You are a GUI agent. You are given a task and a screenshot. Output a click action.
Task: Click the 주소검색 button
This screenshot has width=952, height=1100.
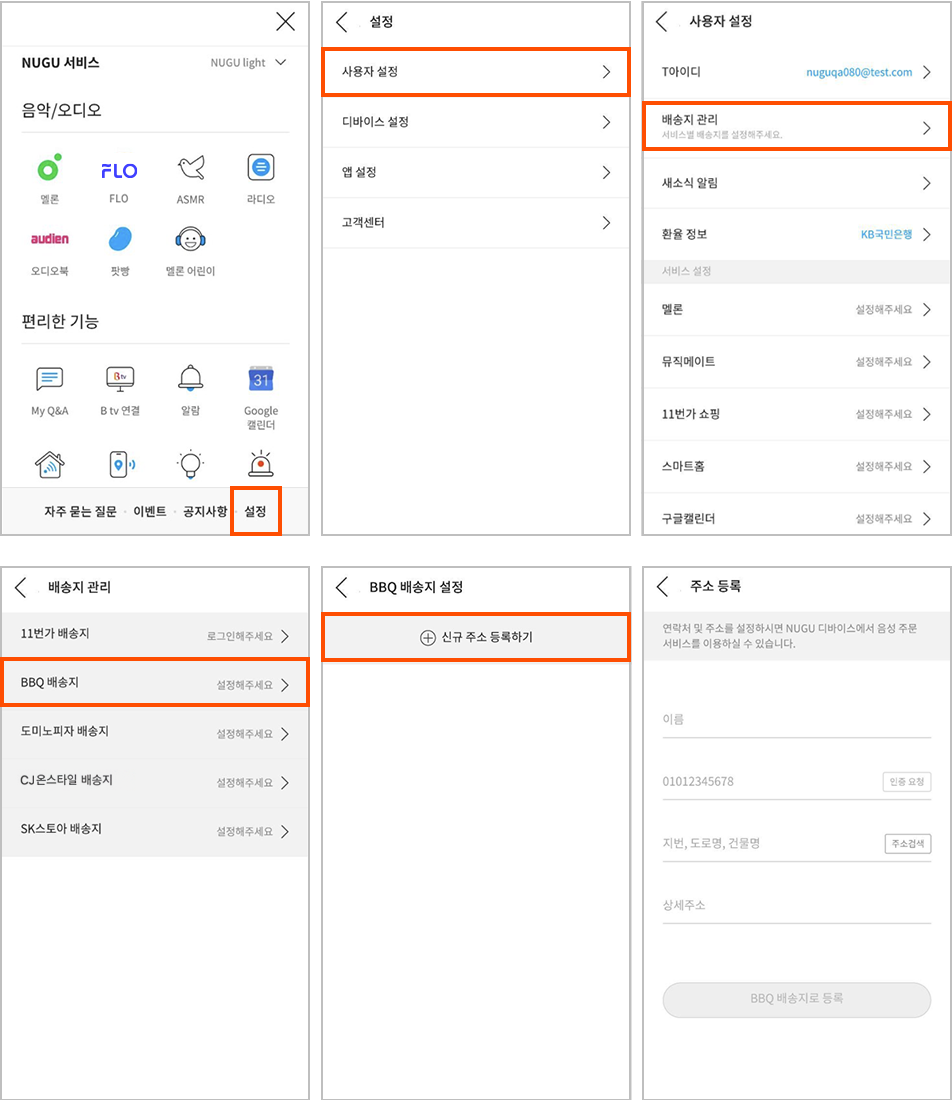907,843
